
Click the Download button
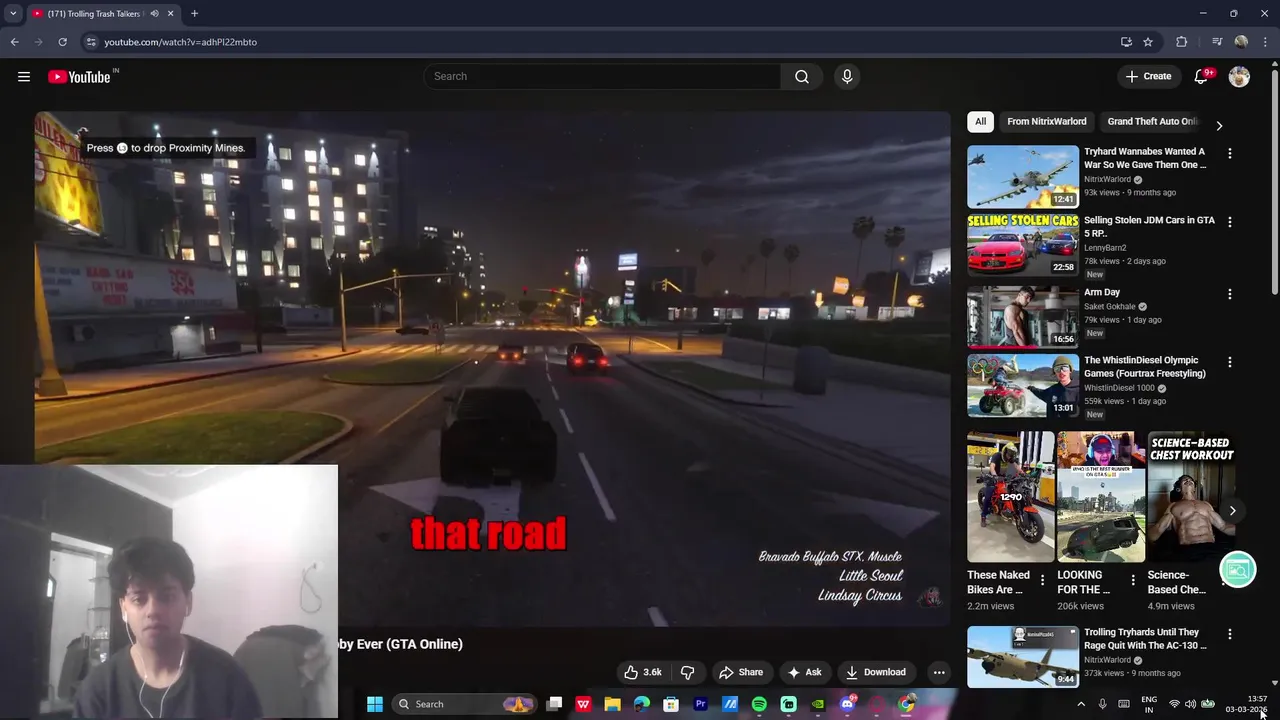875,672
